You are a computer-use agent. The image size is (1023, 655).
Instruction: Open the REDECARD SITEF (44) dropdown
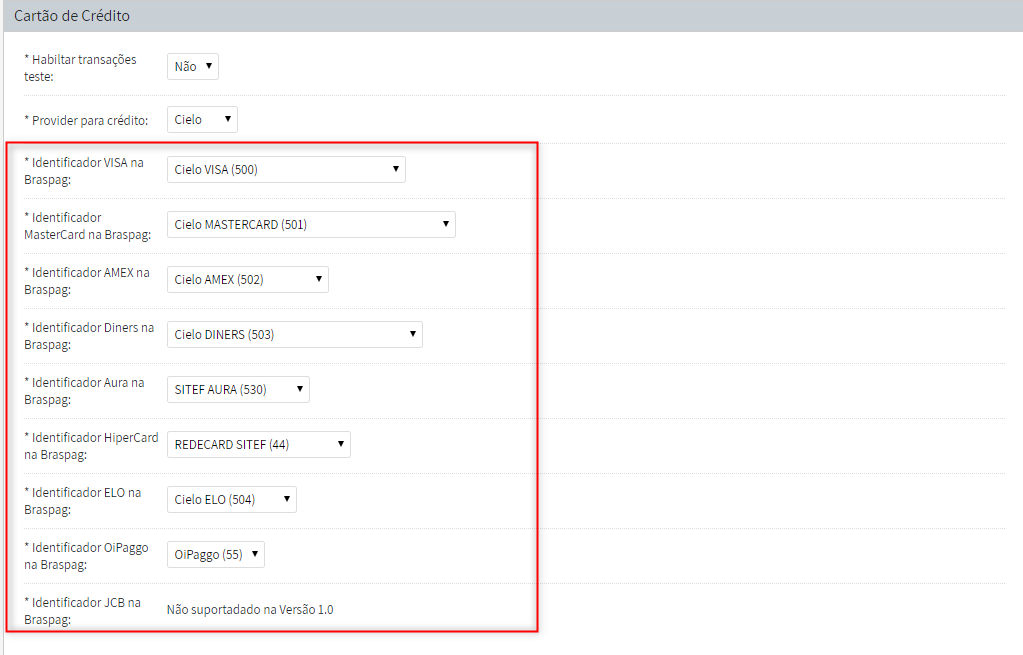tap(258, 444)
